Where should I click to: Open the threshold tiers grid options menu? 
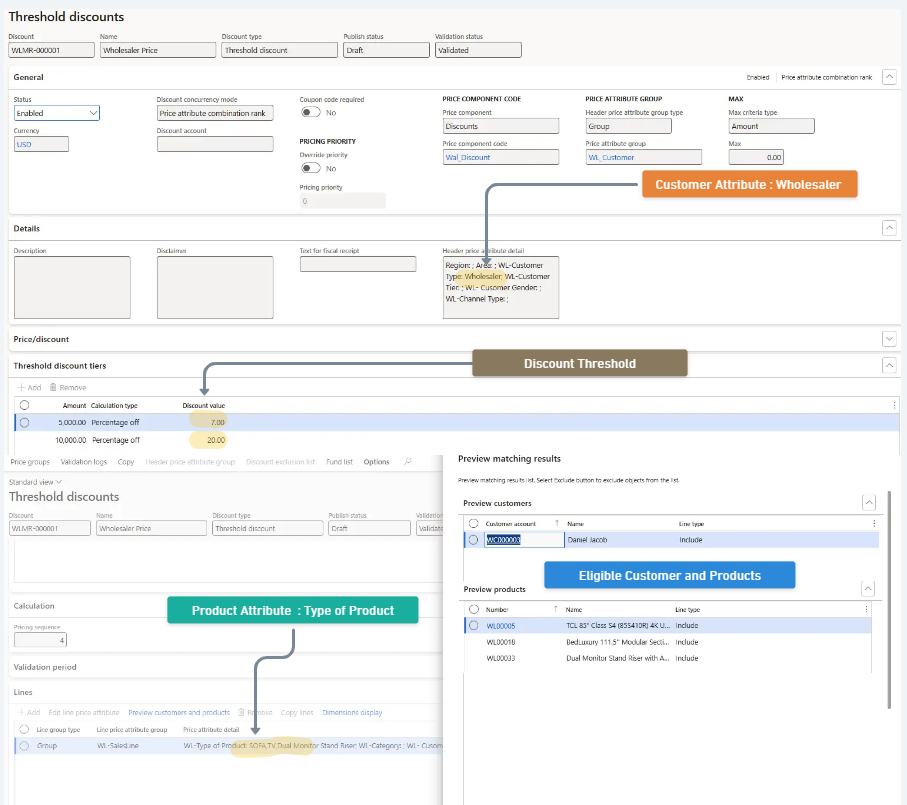click(x=893, y=405)
